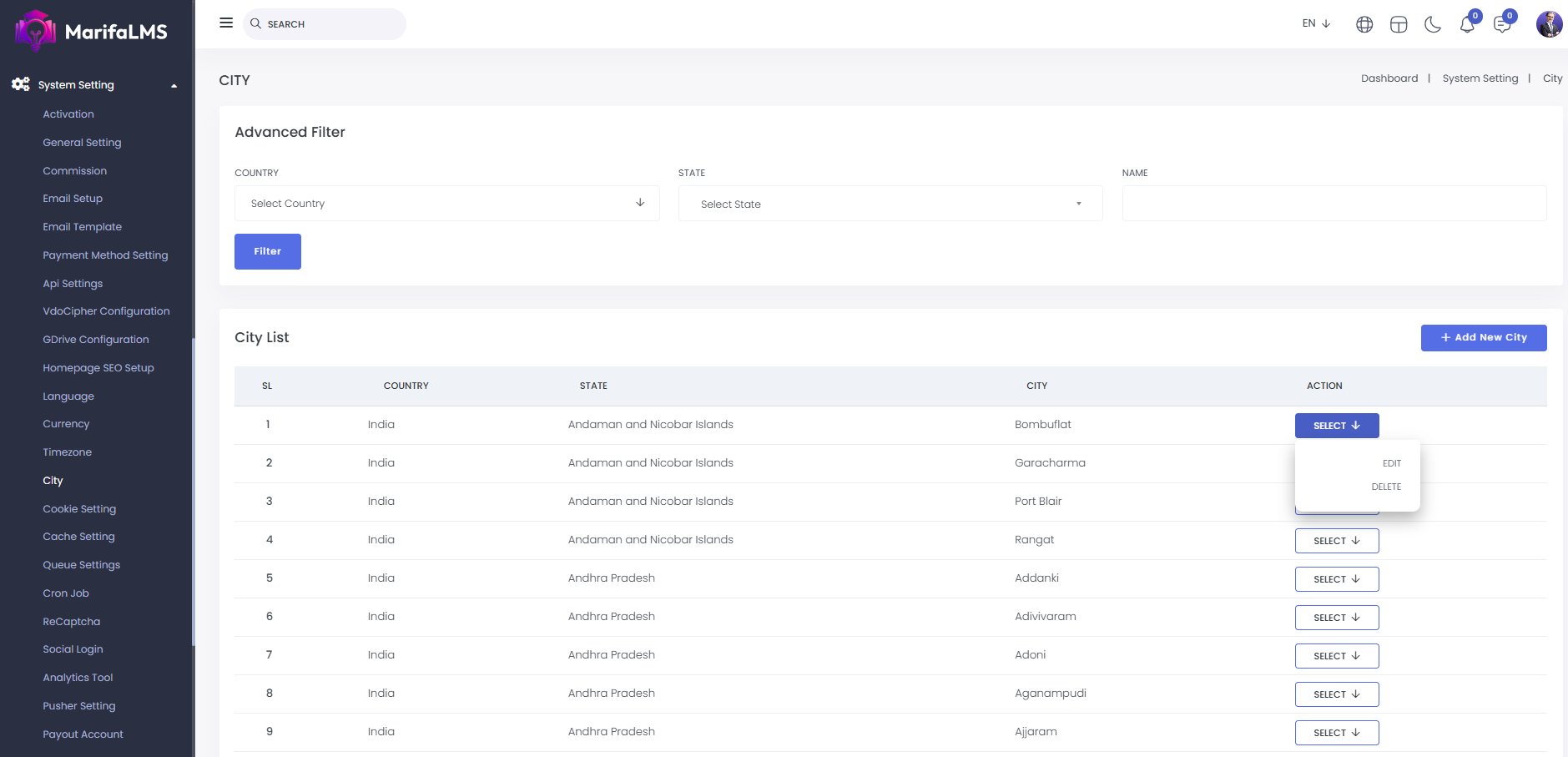Choose Edit from the action menu
This screenshot has width=1568, height=757.
click(x=1391, y=463)
